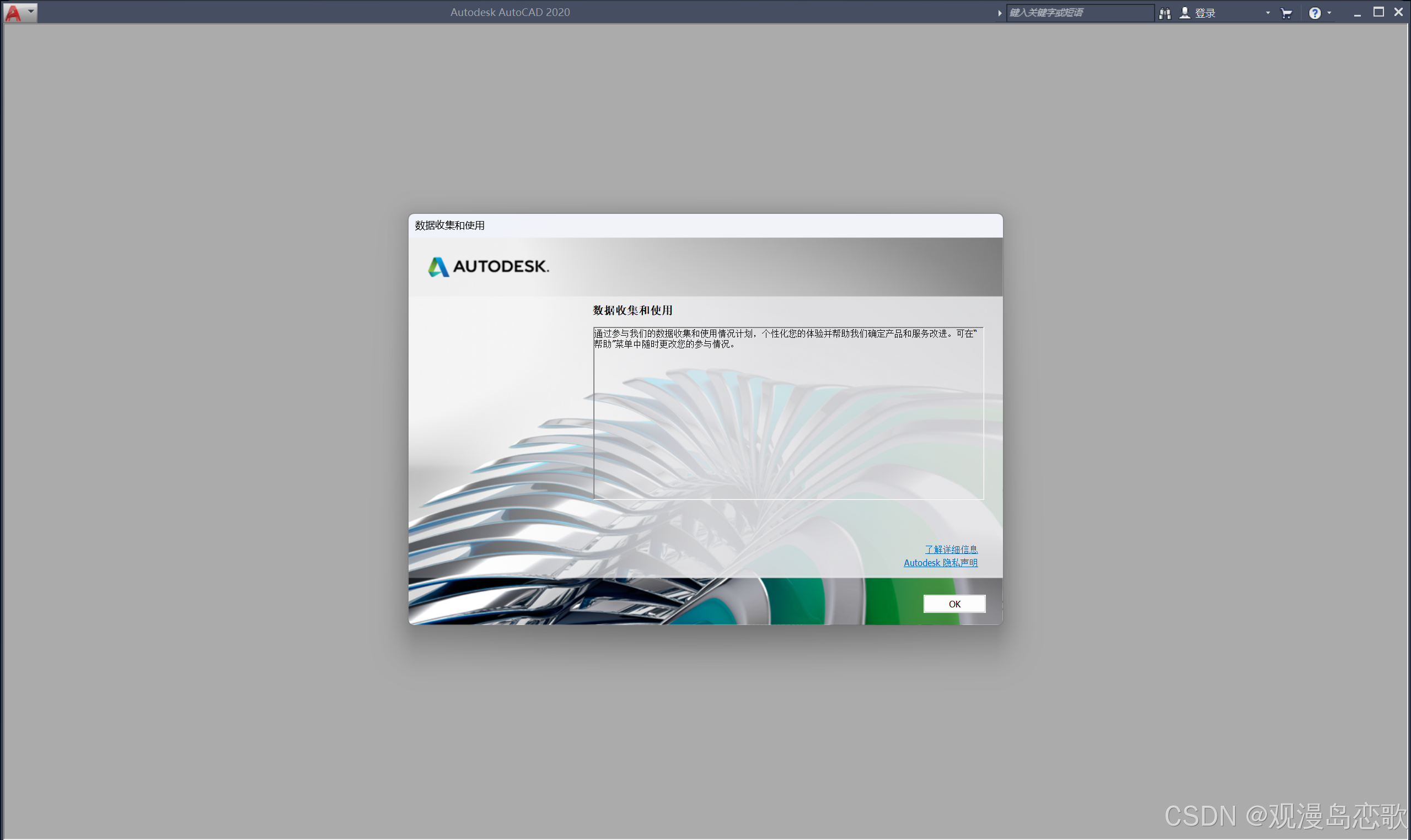Click OK in data collection dialog
This screenshot has width=1411, height=840.
coord(954,604)
